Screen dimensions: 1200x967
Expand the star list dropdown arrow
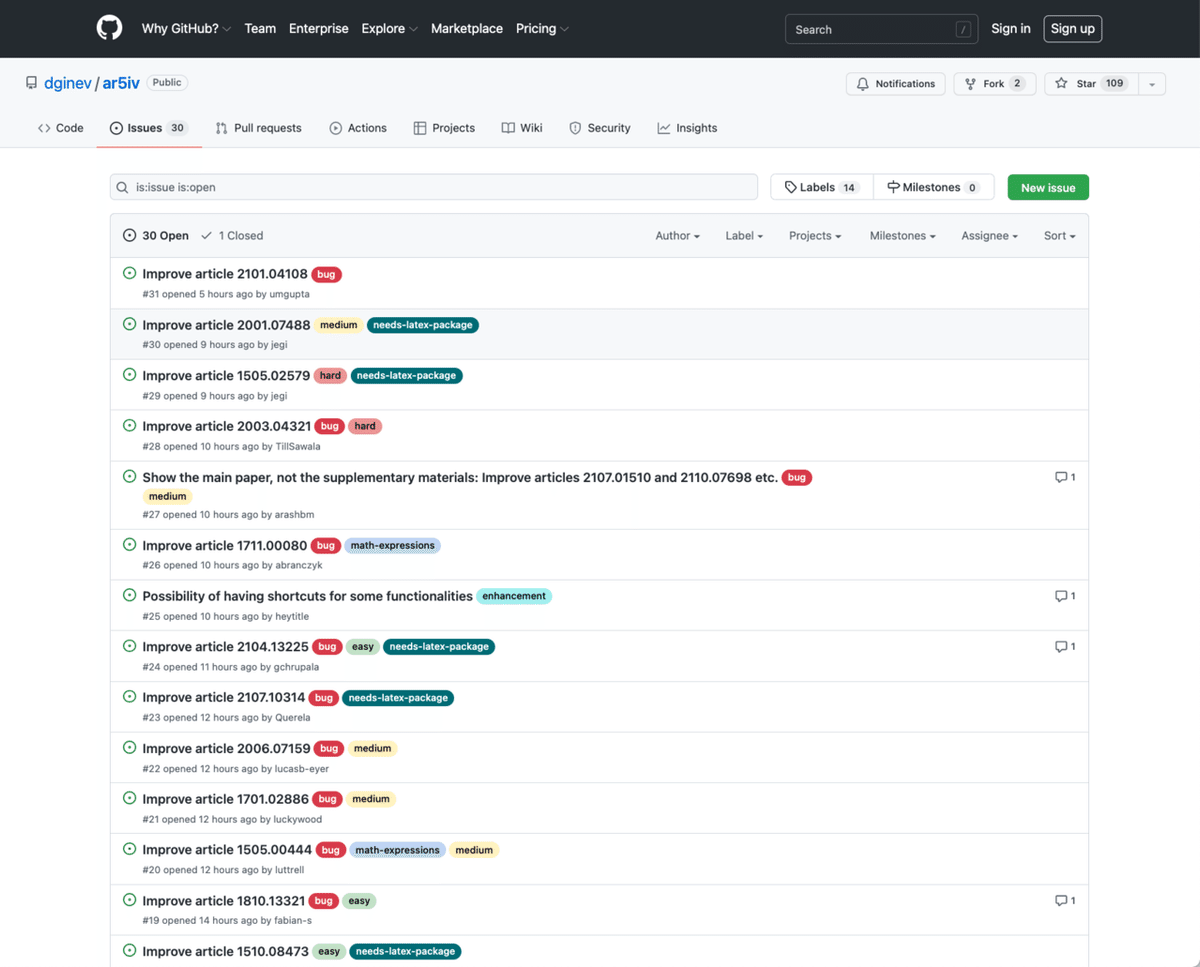1152,84
